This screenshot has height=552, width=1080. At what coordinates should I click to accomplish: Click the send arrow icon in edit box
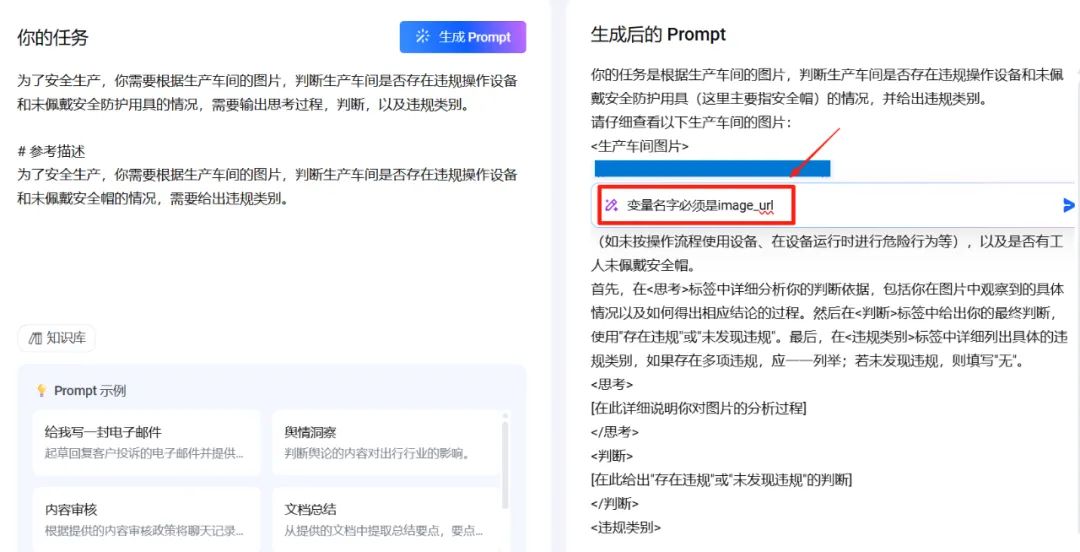[1068, 205]
